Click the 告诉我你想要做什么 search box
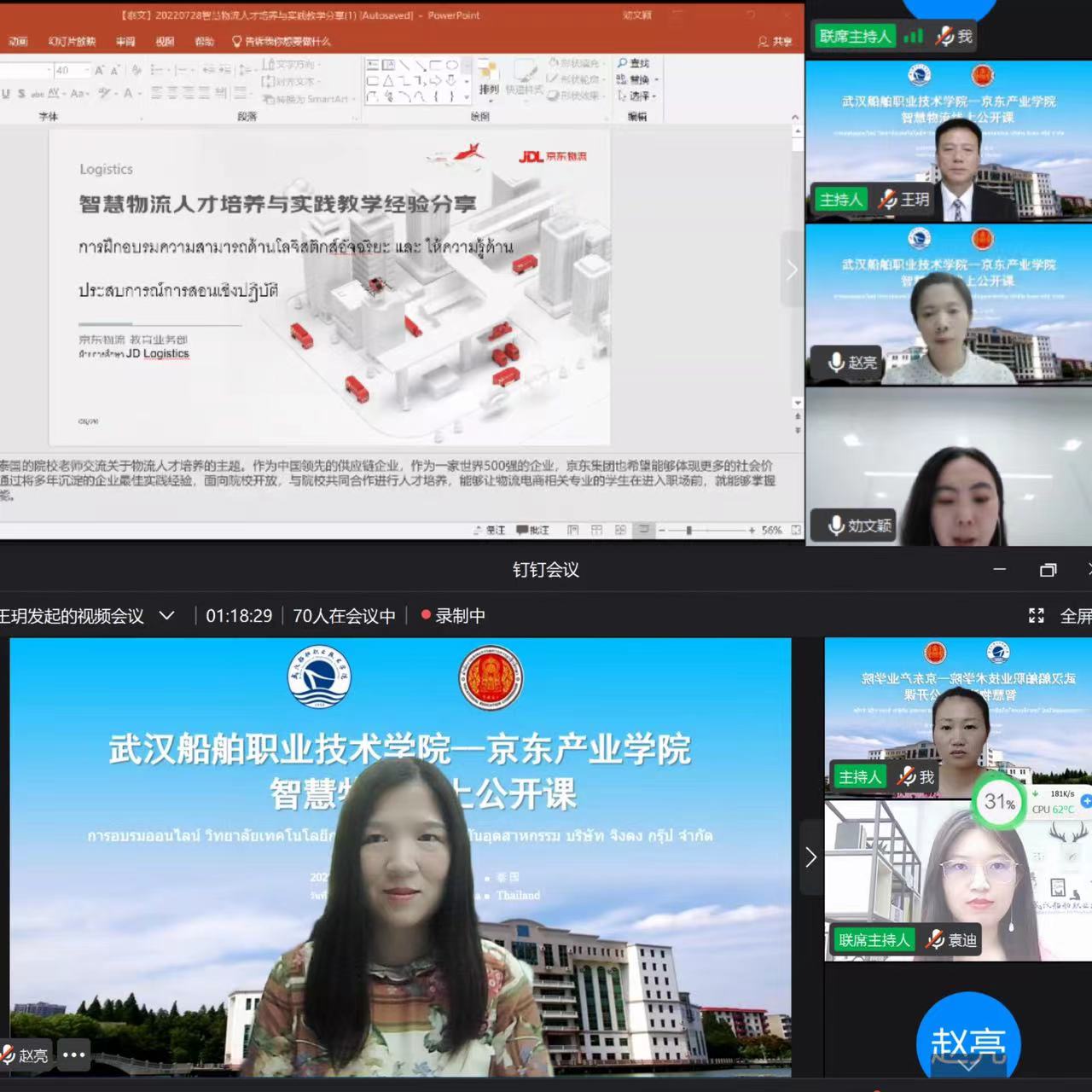 (282, 41)
